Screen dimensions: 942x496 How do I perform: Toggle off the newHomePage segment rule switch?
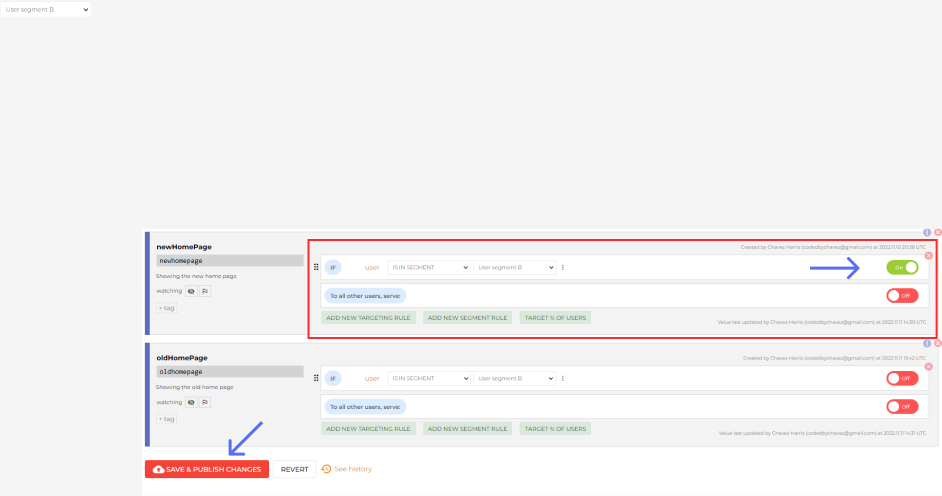[902, 267]
